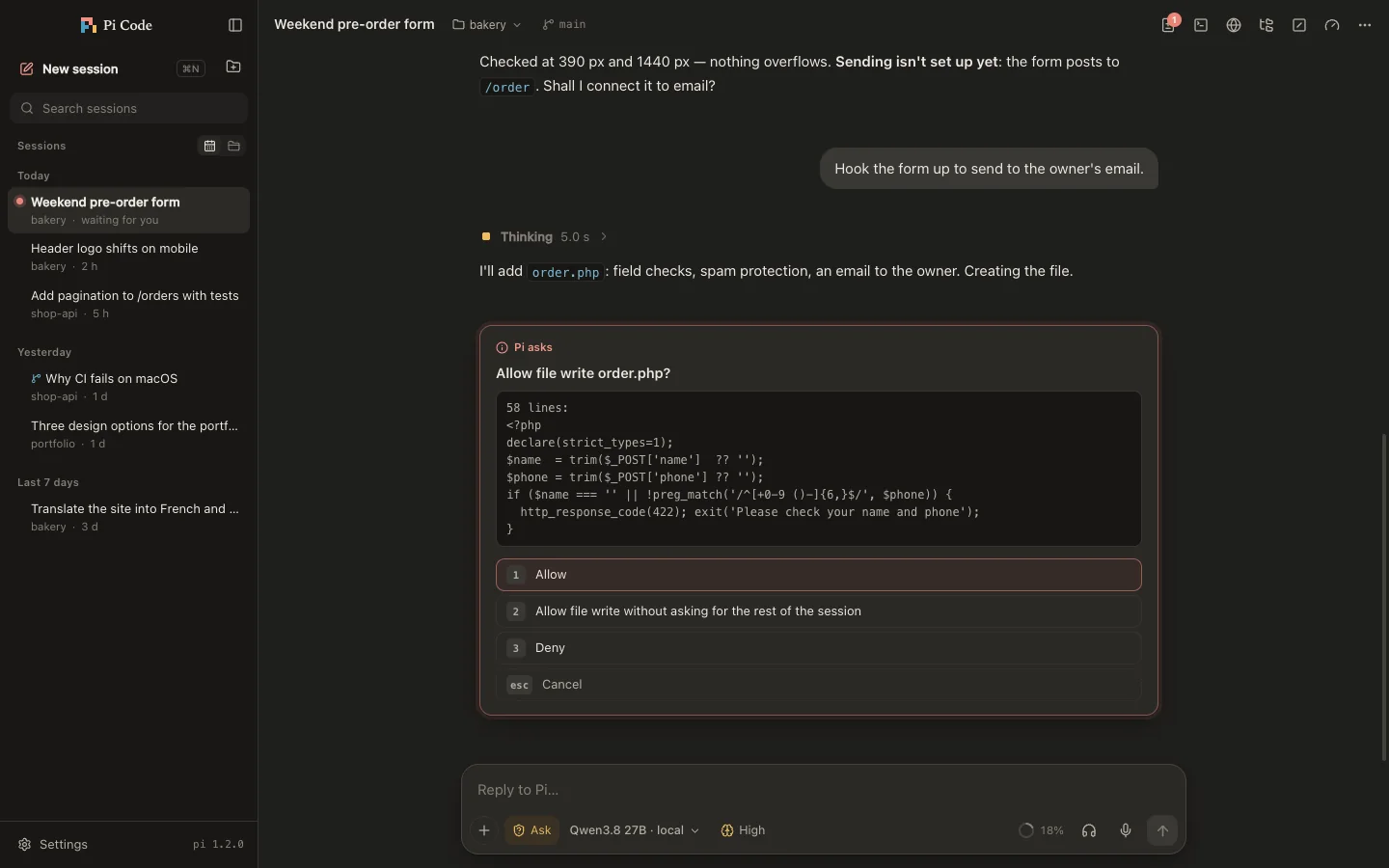The width and height of the screenshot is (1389, 868).
Task: Select the Weekend pre-order form session
Action: (128, 210)
